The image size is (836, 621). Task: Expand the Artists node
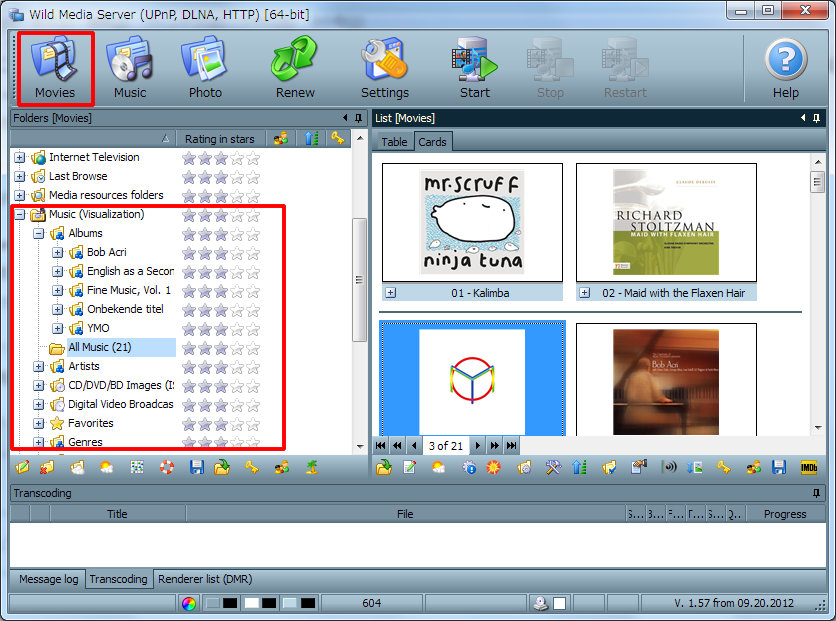tap(38, 366)
